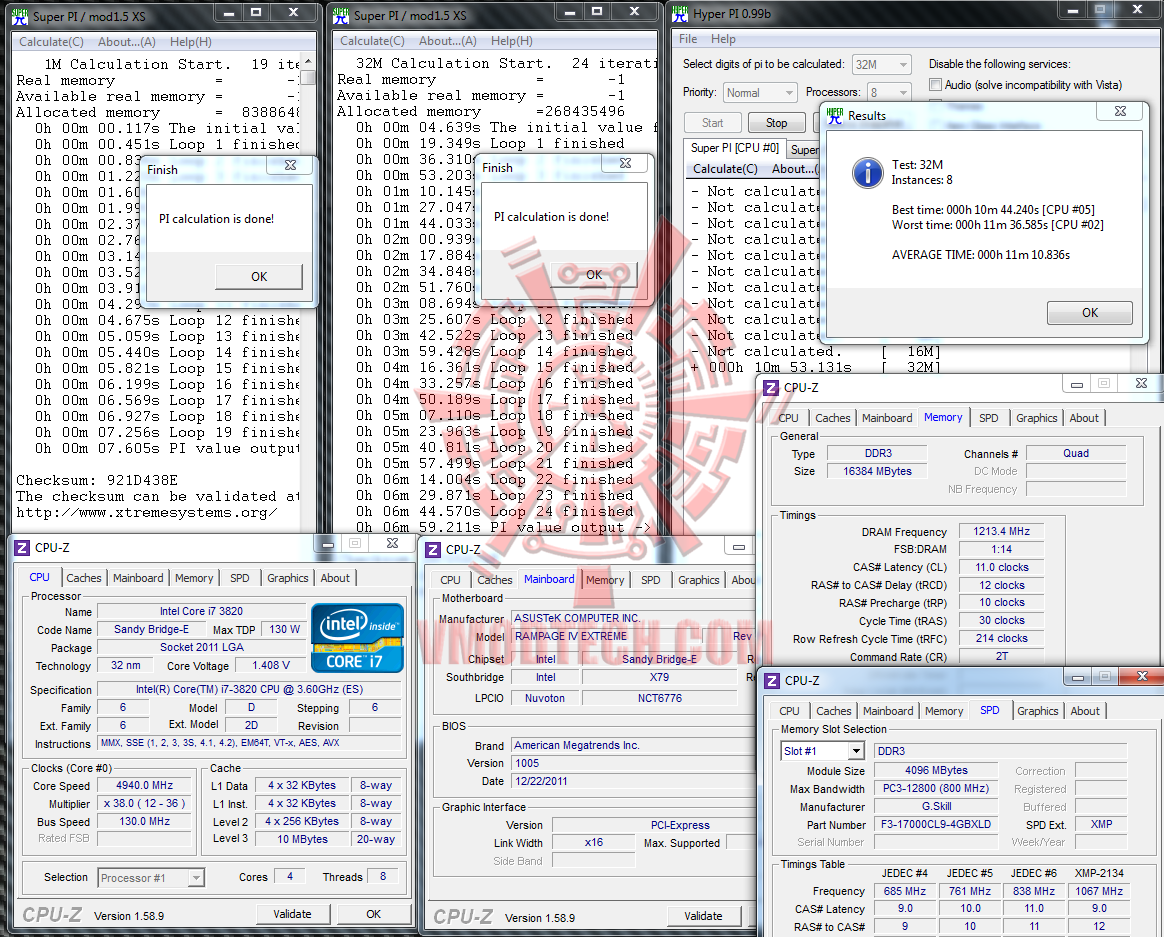
Task: Close the Super PI 1M window
Action: click(x=293, y=12)
